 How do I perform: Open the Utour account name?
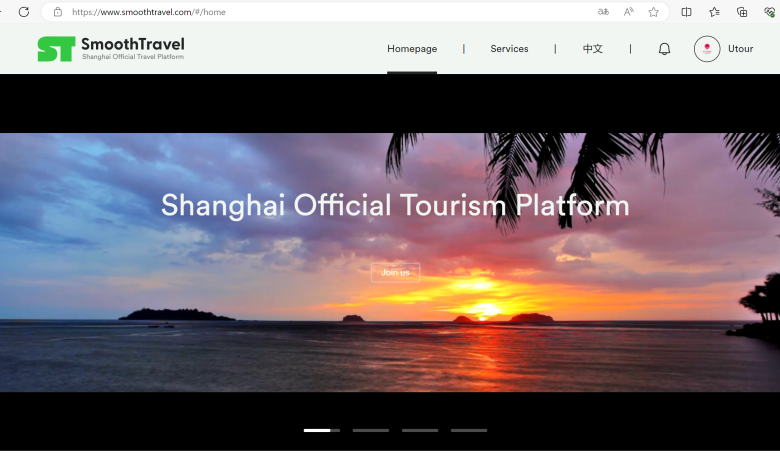[740, 49]
